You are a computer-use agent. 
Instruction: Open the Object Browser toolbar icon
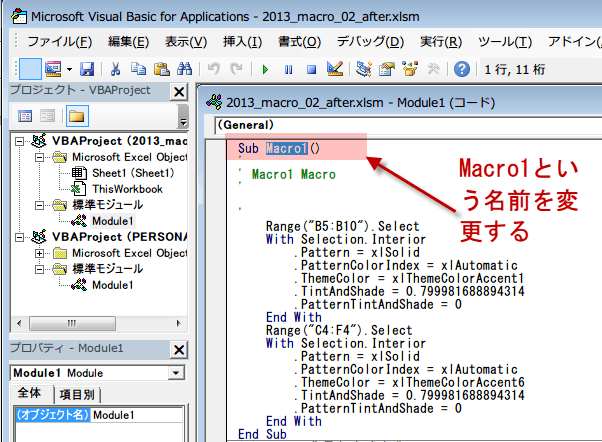pos(410,69)
